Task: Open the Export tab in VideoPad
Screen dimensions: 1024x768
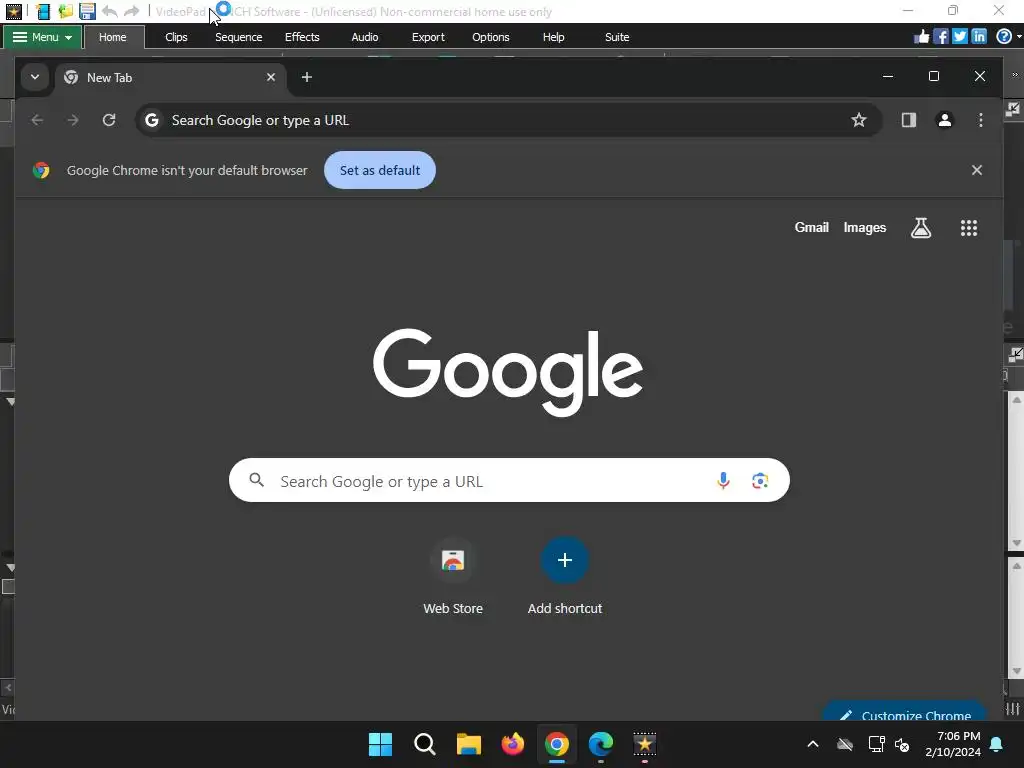Action: [x=428, y=37]
